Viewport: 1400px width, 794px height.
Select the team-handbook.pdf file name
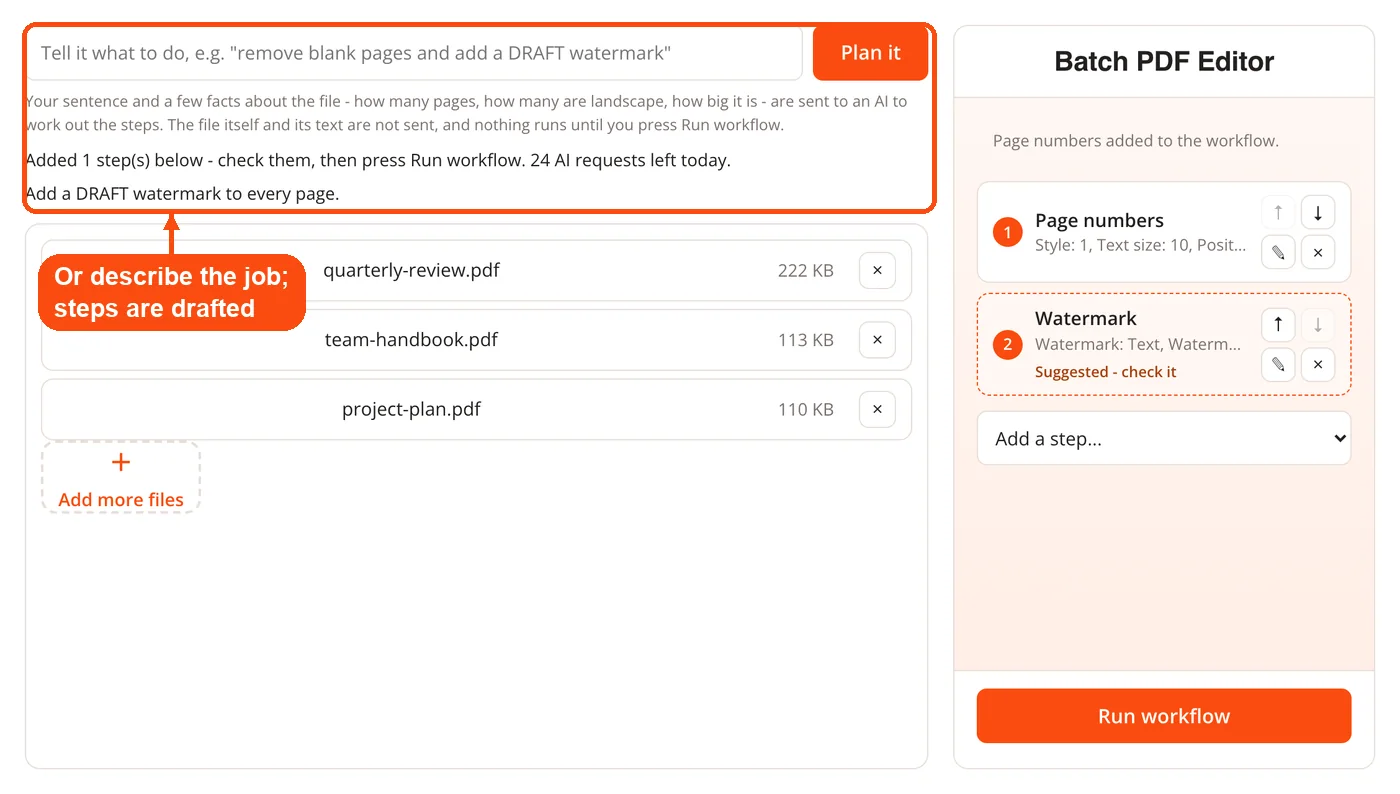pos(411,340)
